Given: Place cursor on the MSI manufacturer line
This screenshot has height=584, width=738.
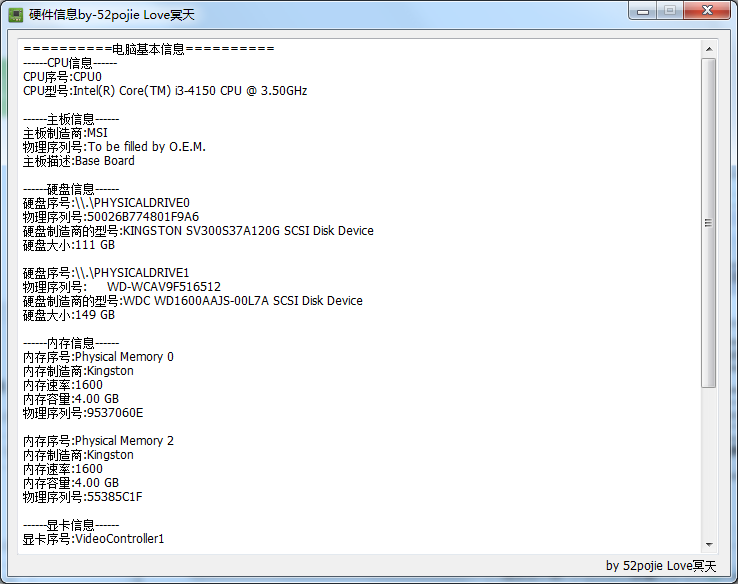Looking at the screenshot, I should click(64, 133).
